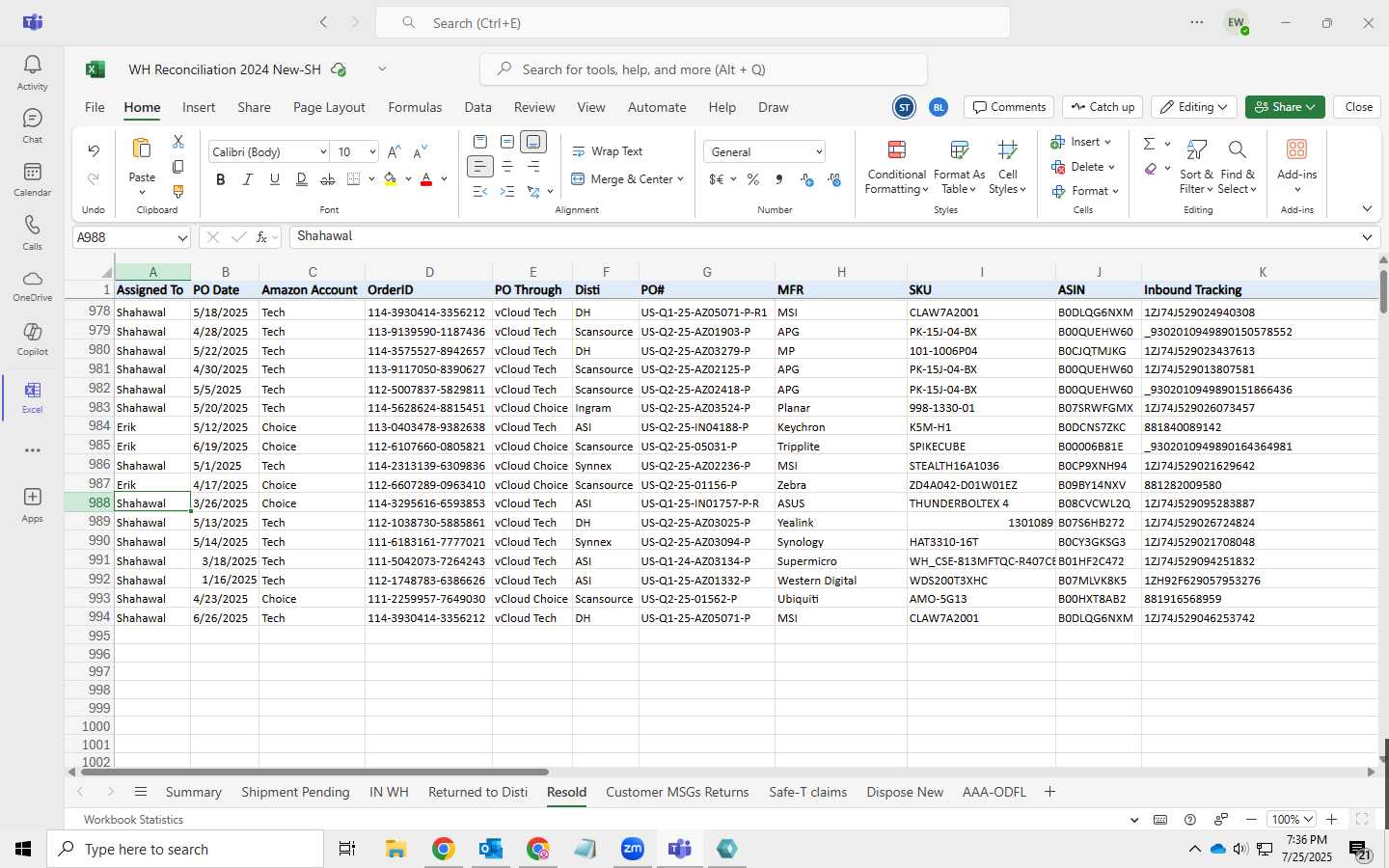Image resolution: width=1389 pixels, height=868 pixels.
Task: Click the Cut scissors icon
Action: (x=178, y=142)
